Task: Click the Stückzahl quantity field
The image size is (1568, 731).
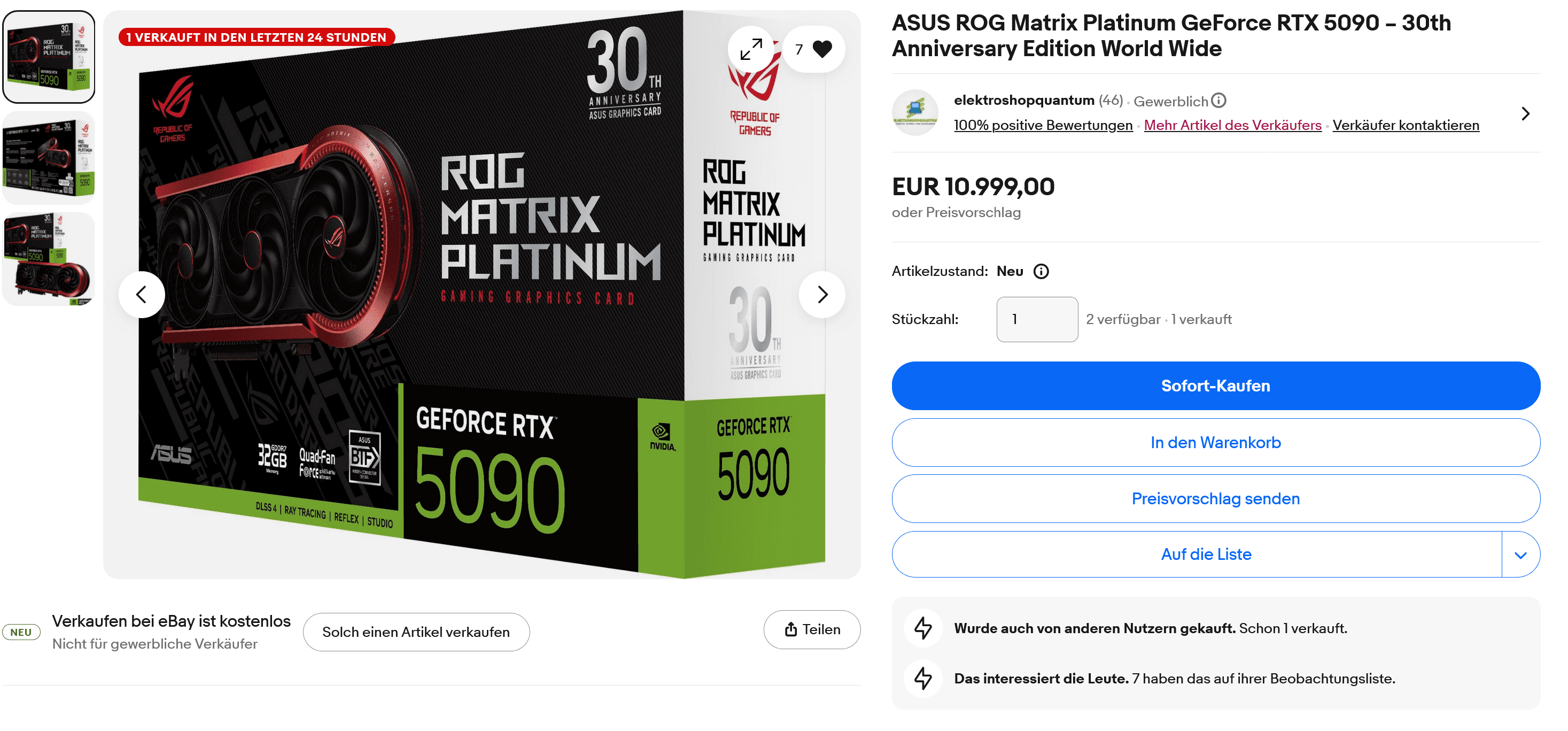Action: click(x=1037, y=320)
